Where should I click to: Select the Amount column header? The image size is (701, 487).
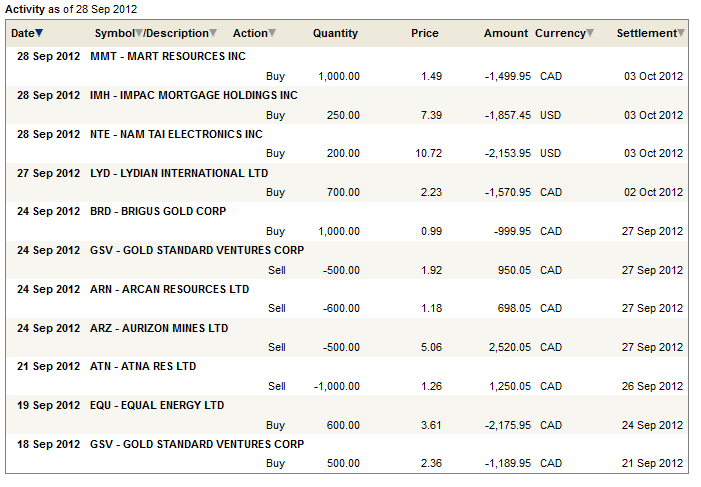(x=505, y=33)
